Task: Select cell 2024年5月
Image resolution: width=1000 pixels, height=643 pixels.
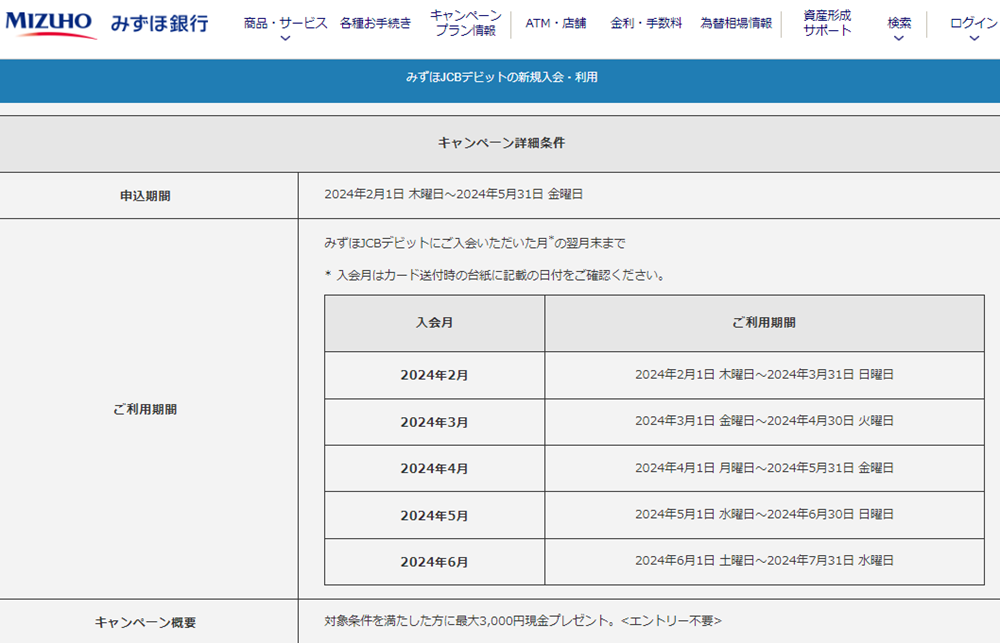Action: pyautogui.click(x=434, y=515)
